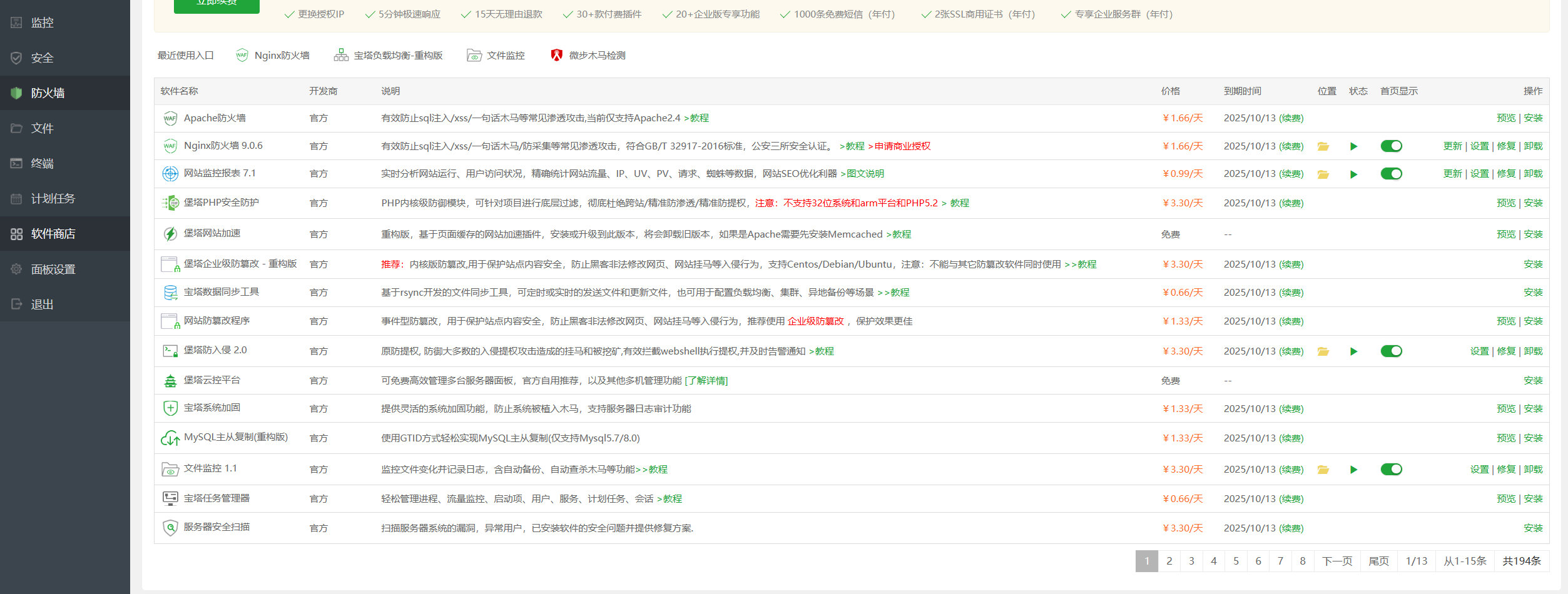Click the 堡塔企业级防篡改 row icon
This screenshot has height=594, width=1568.
click(x=170, y=264)
